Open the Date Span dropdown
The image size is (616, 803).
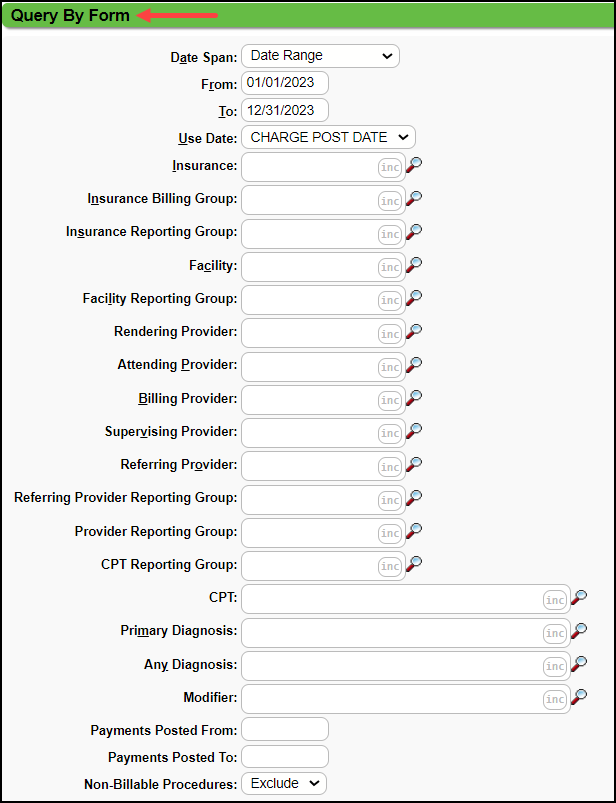click(320, 56)
